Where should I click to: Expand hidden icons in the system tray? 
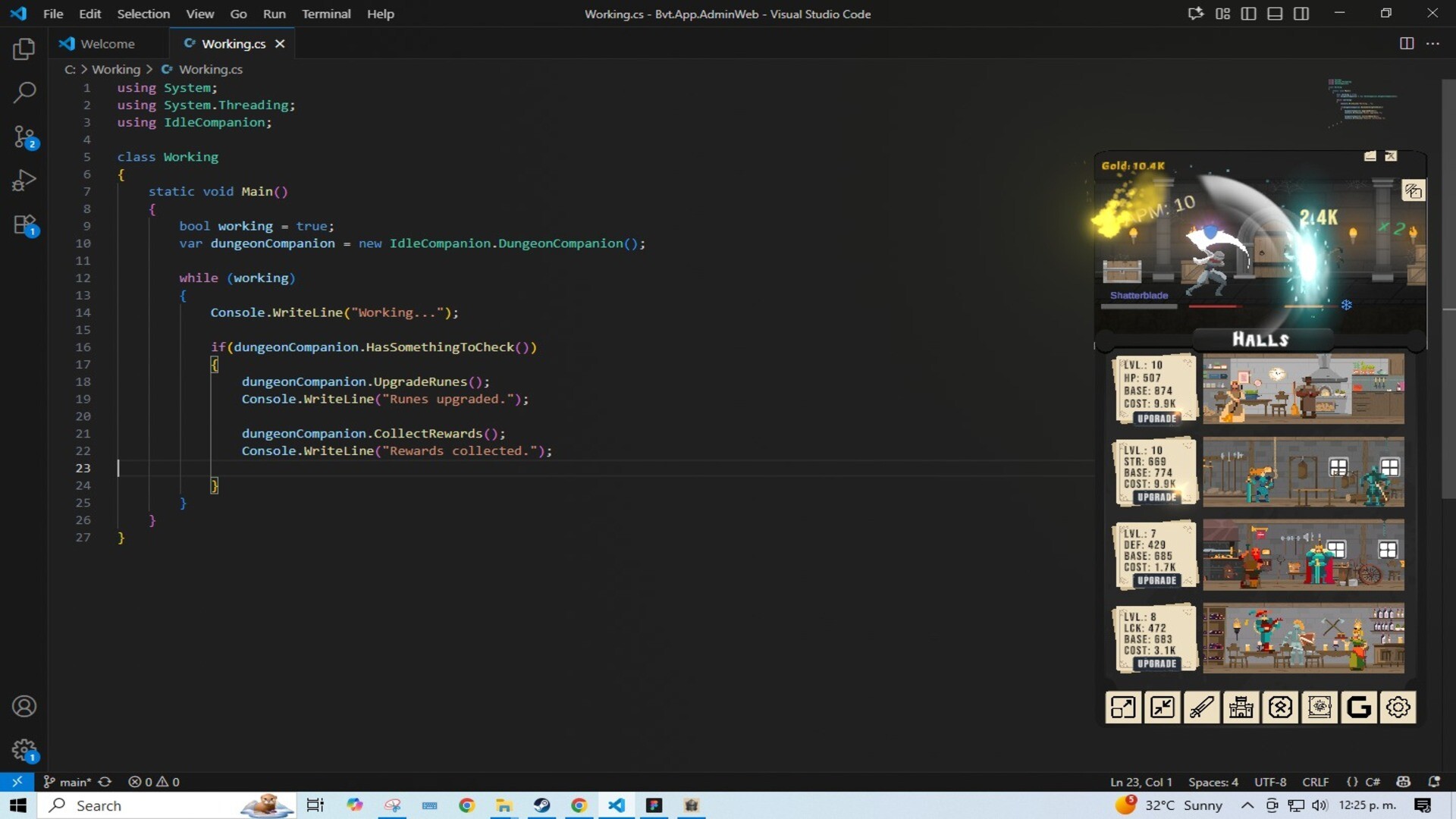[1247, 805]
